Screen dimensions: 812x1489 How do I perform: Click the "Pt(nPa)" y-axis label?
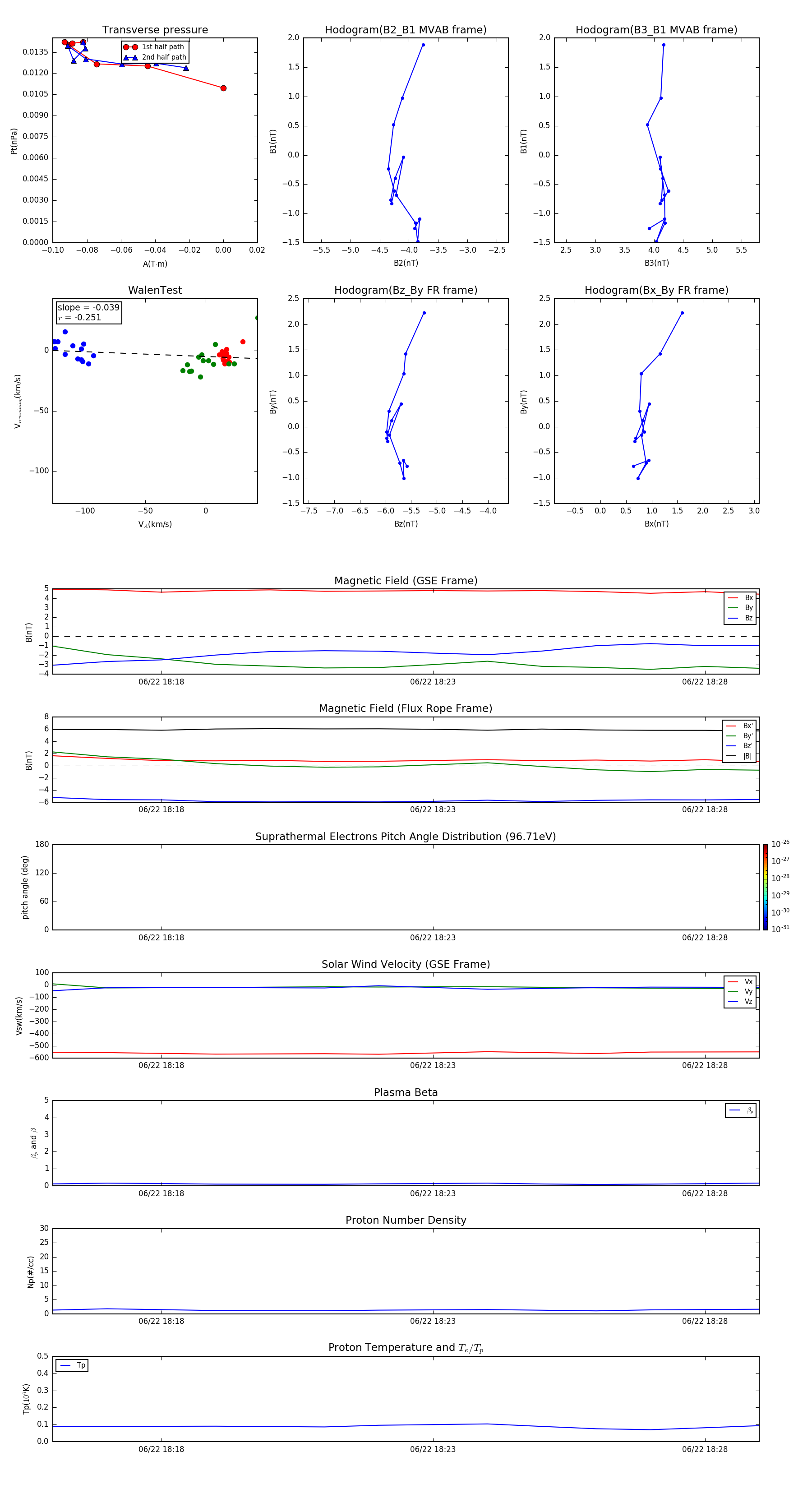click(14, 141)
